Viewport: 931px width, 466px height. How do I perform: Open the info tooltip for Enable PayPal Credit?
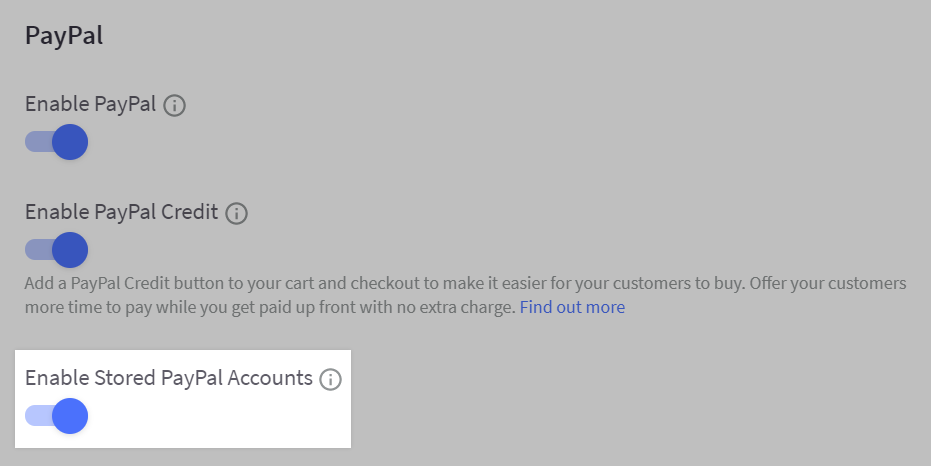[x=236, y=213]
